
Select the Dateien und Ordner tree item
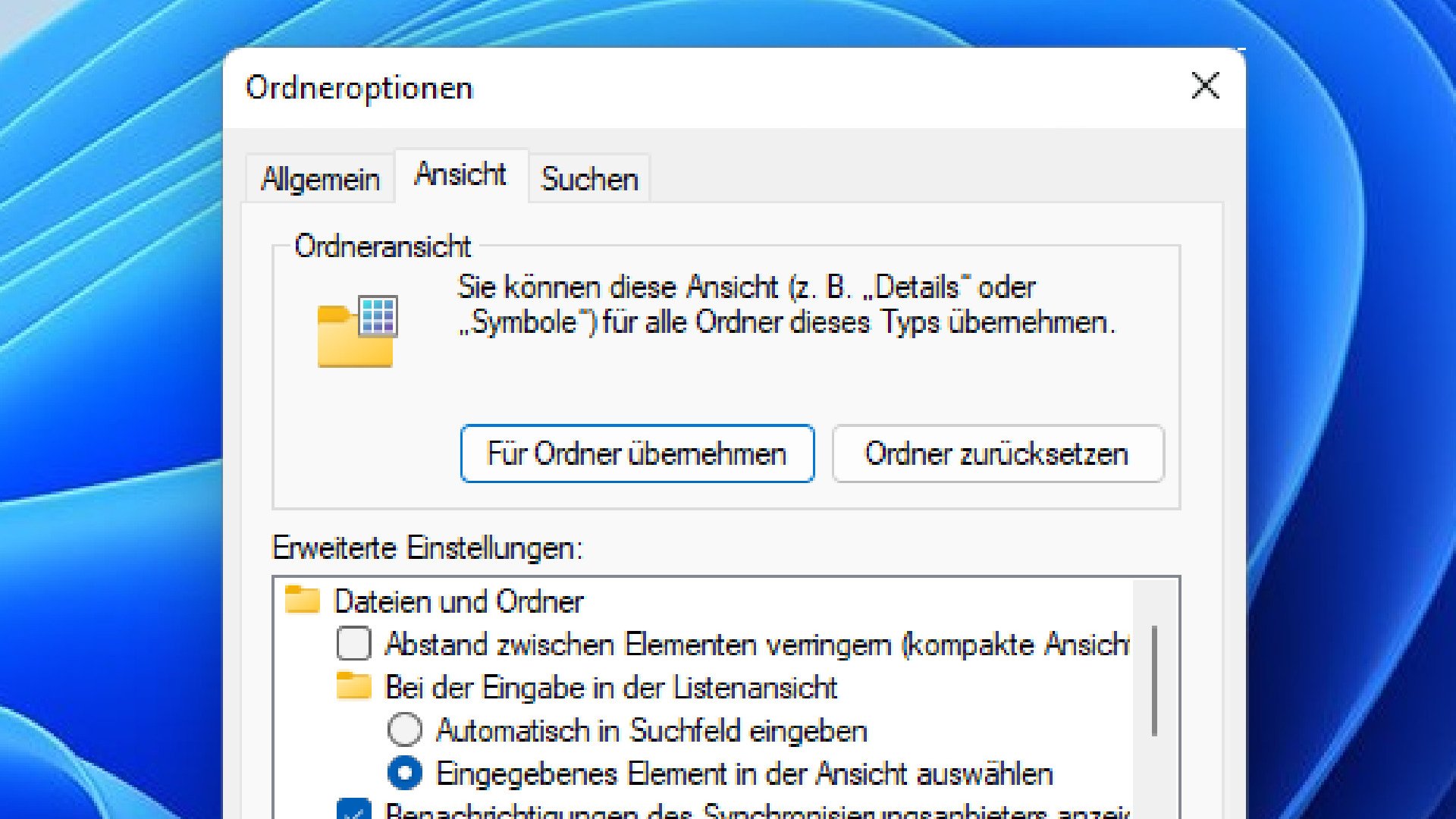coord(458,599)
